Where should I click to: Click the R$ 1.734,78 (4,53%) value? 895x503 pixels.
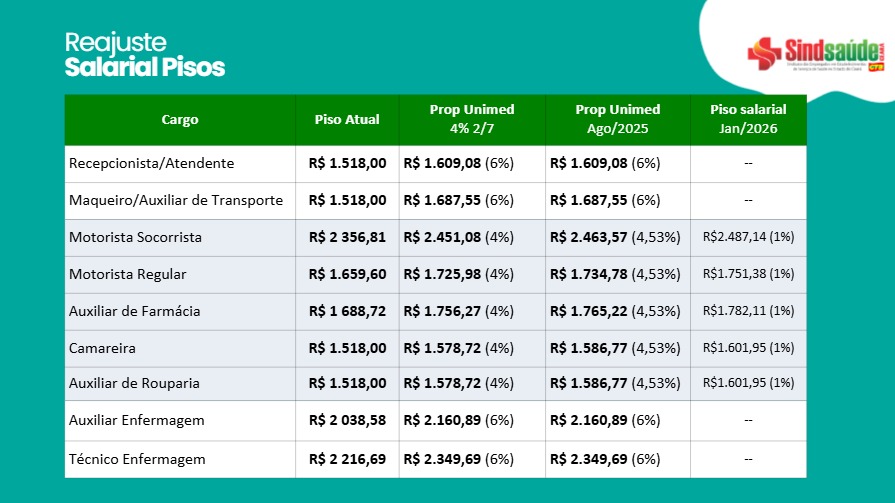tap(615, 274)
